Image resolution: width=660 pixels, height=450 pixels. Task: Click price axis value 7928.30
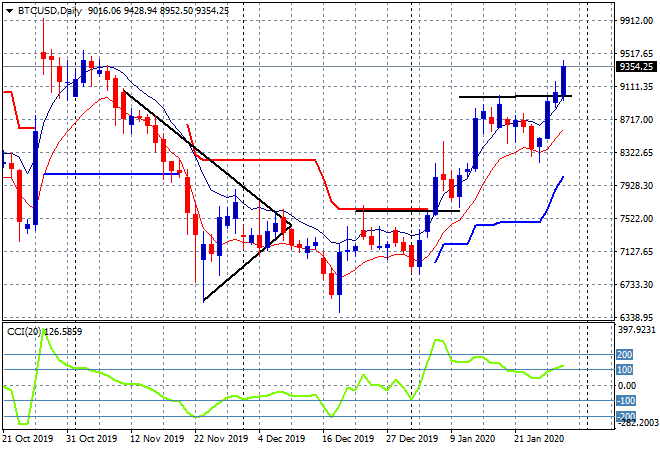636,186
